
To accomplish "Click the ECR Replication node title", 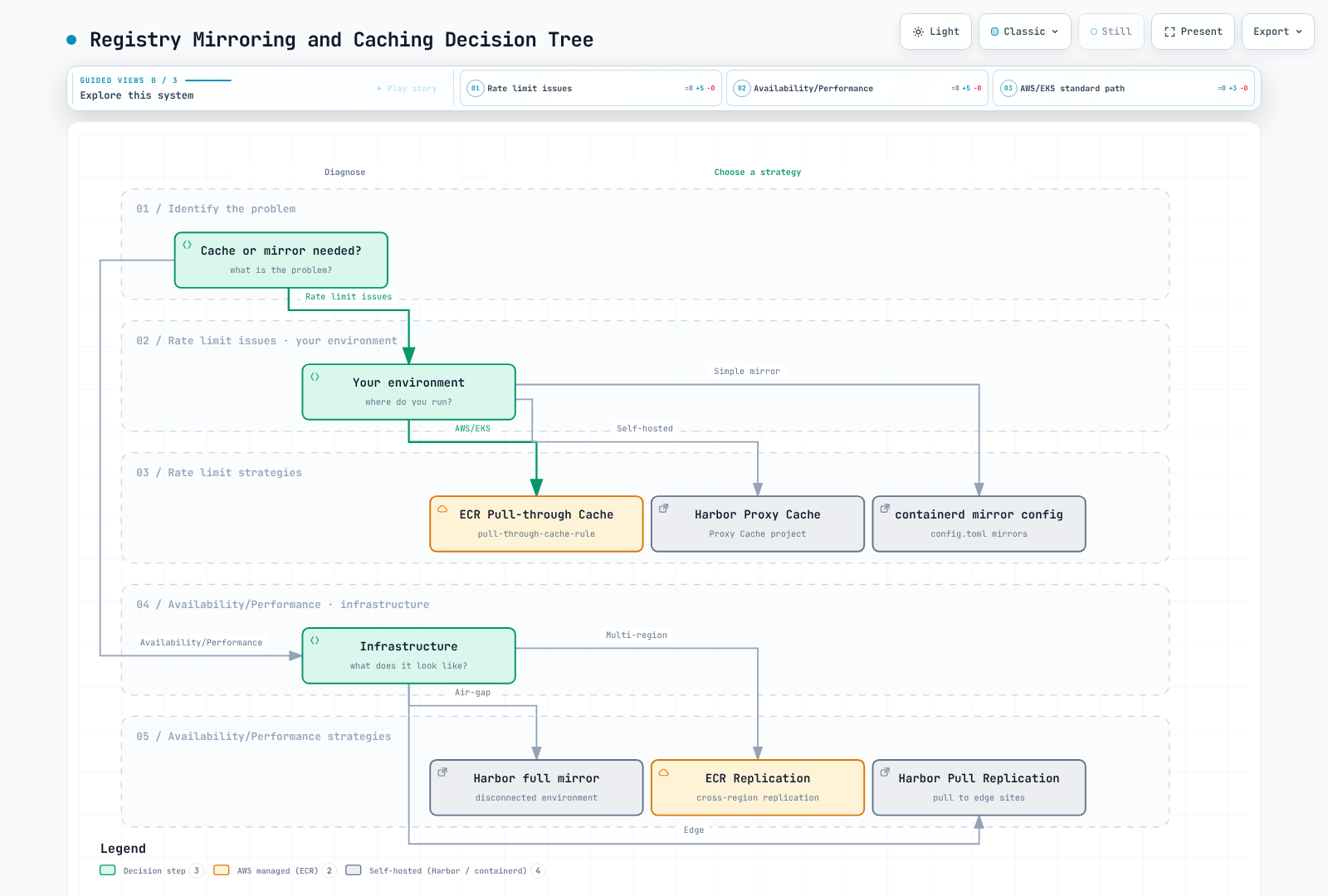I will coord(758,778).
